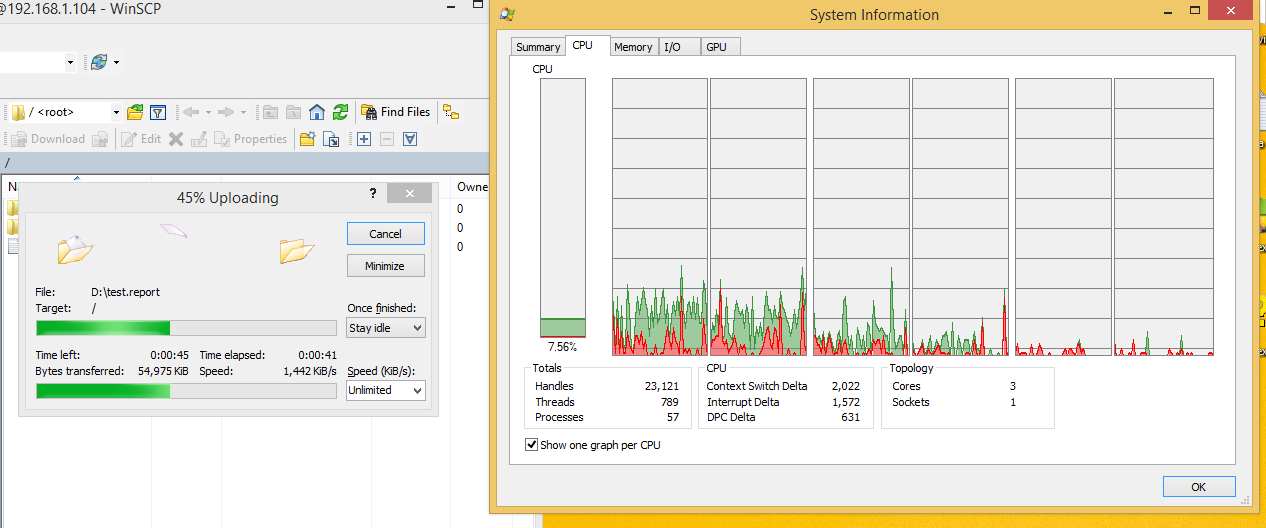This screenshot has width=1266, height=528.
Task: Go to the home directory icon
Action: 317,112
